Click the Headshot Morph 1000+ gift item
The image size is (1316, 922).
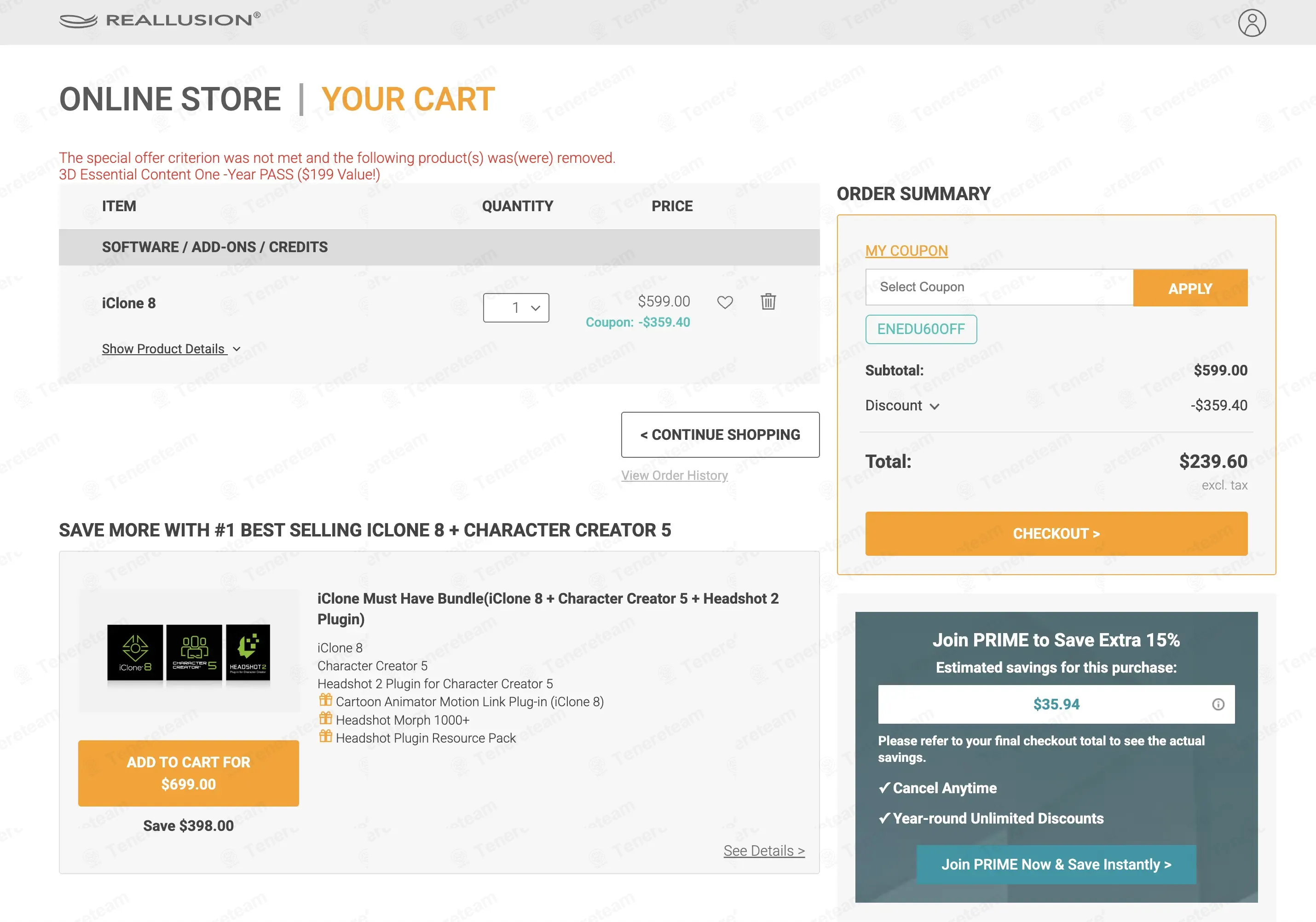(402, 720)
